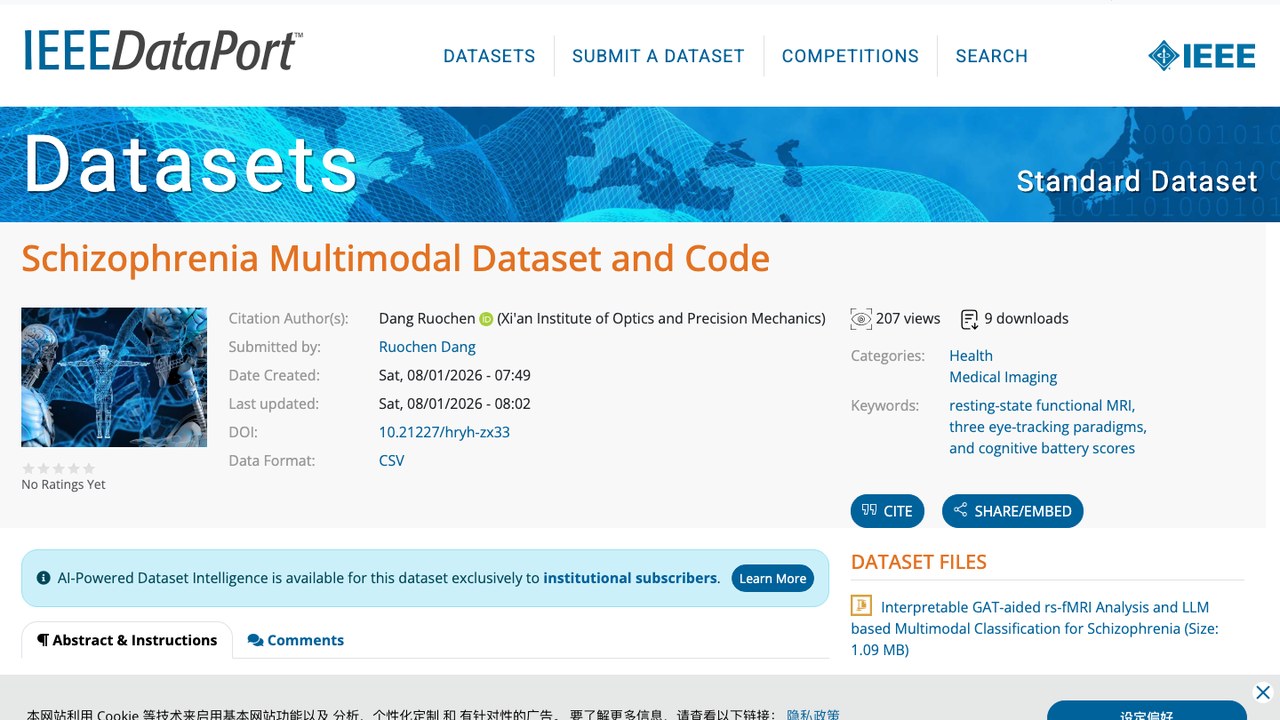Open the DATASETS menu
The width and height of the screenshot is (1280, 720).
point(489,56)
